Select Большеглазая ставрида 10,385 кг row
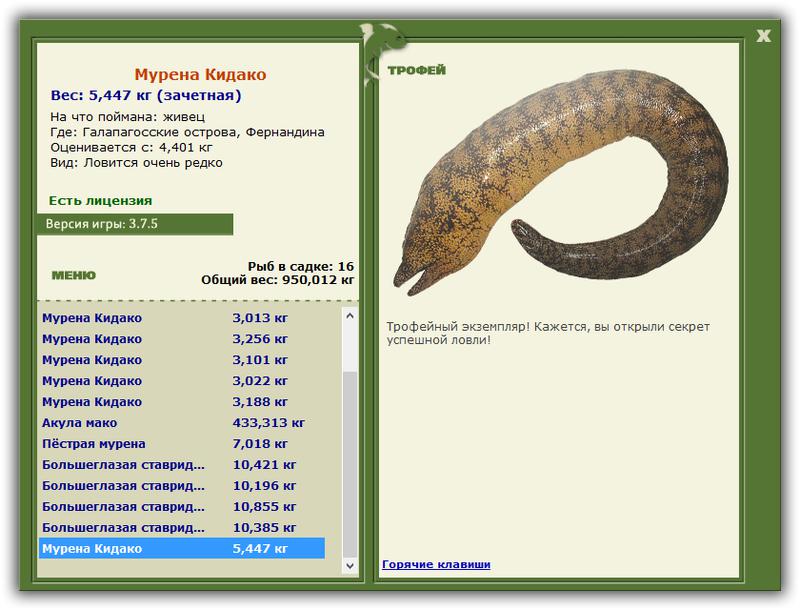This screenshot has height=610, width=800. click(182, 527)
